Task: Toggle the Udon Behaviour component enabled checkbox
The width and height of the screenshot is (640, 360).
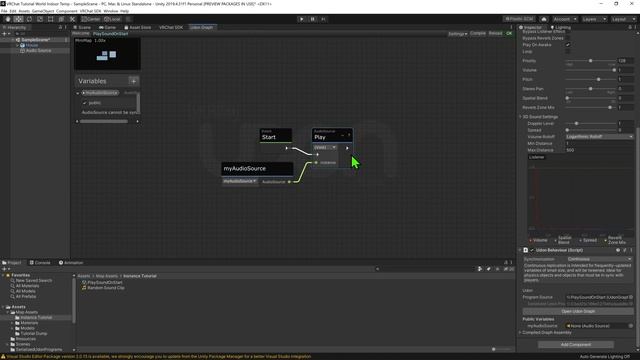Action: coord(532,250)
